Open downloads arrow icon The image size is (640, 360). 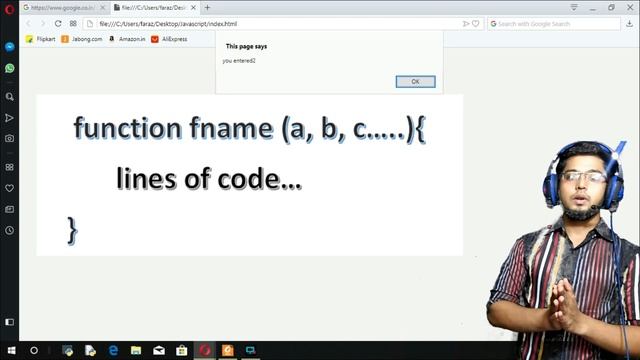click(x=629, y=24)
